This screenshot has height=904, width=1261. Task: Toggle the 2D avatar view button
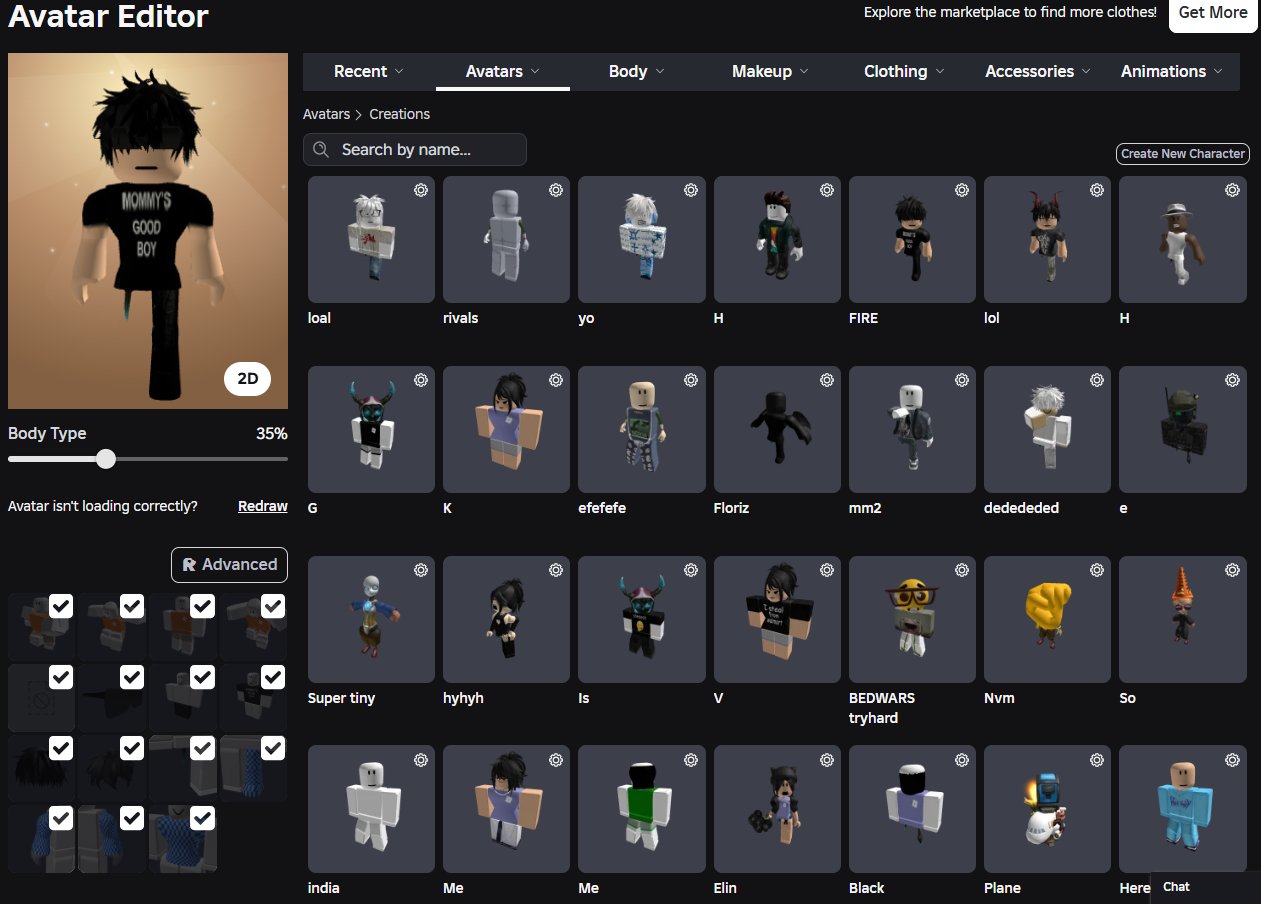(x=247, y=379)
